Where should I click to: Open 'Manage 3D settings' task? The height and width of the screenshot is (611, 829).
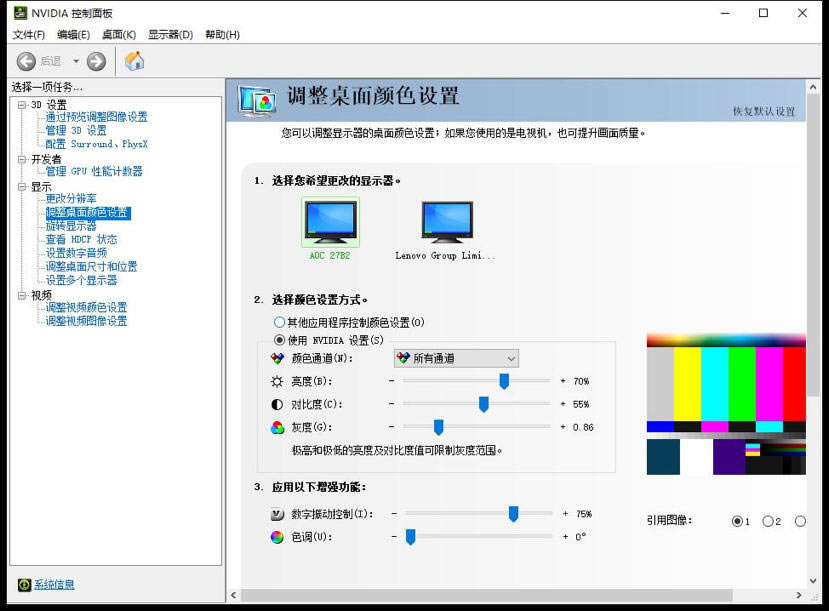pyautogui.click(x=76, y=131)
